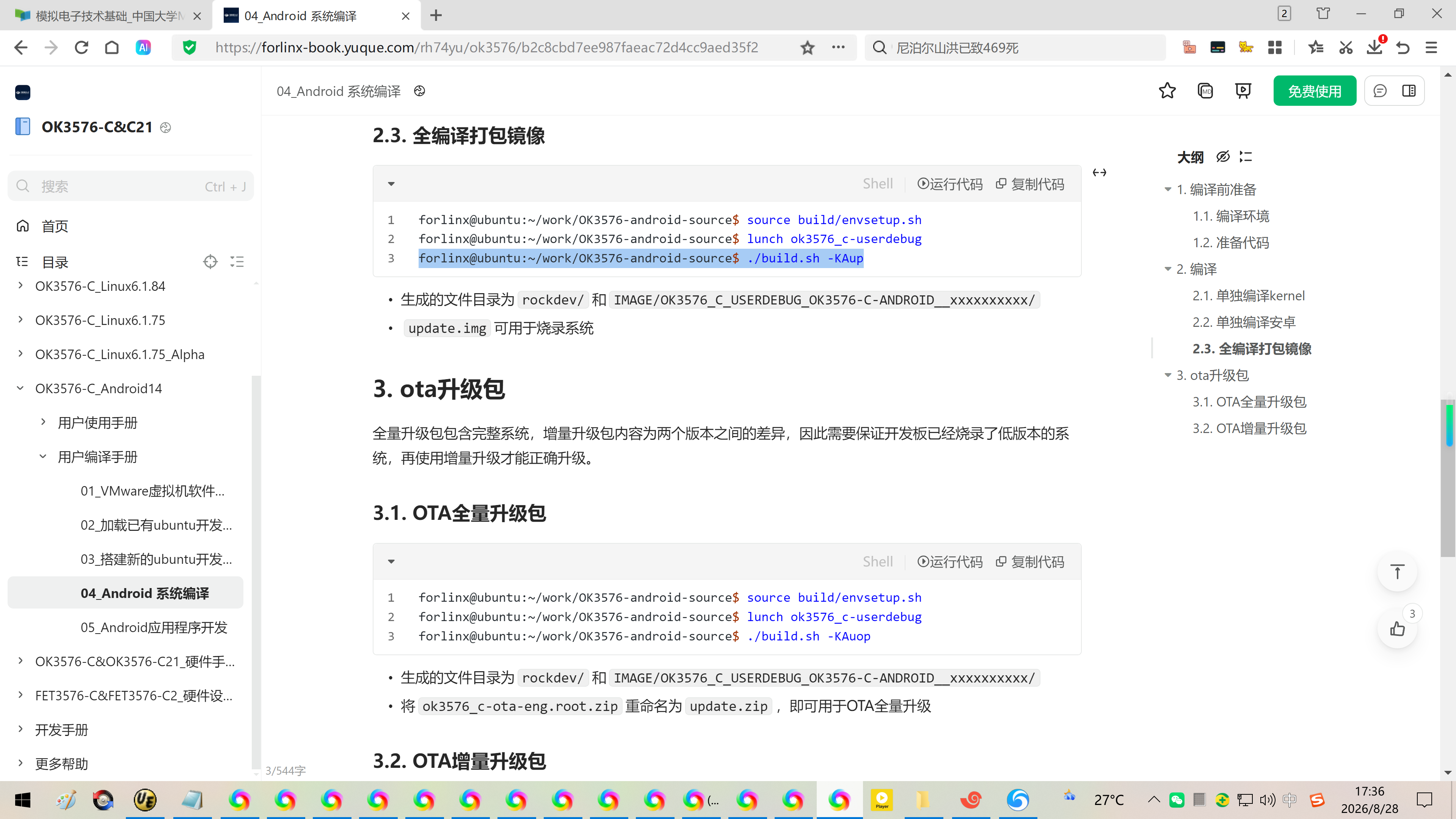Collapse all catalog tree items
Viewport: 1456px width, 819px height.
237,262
